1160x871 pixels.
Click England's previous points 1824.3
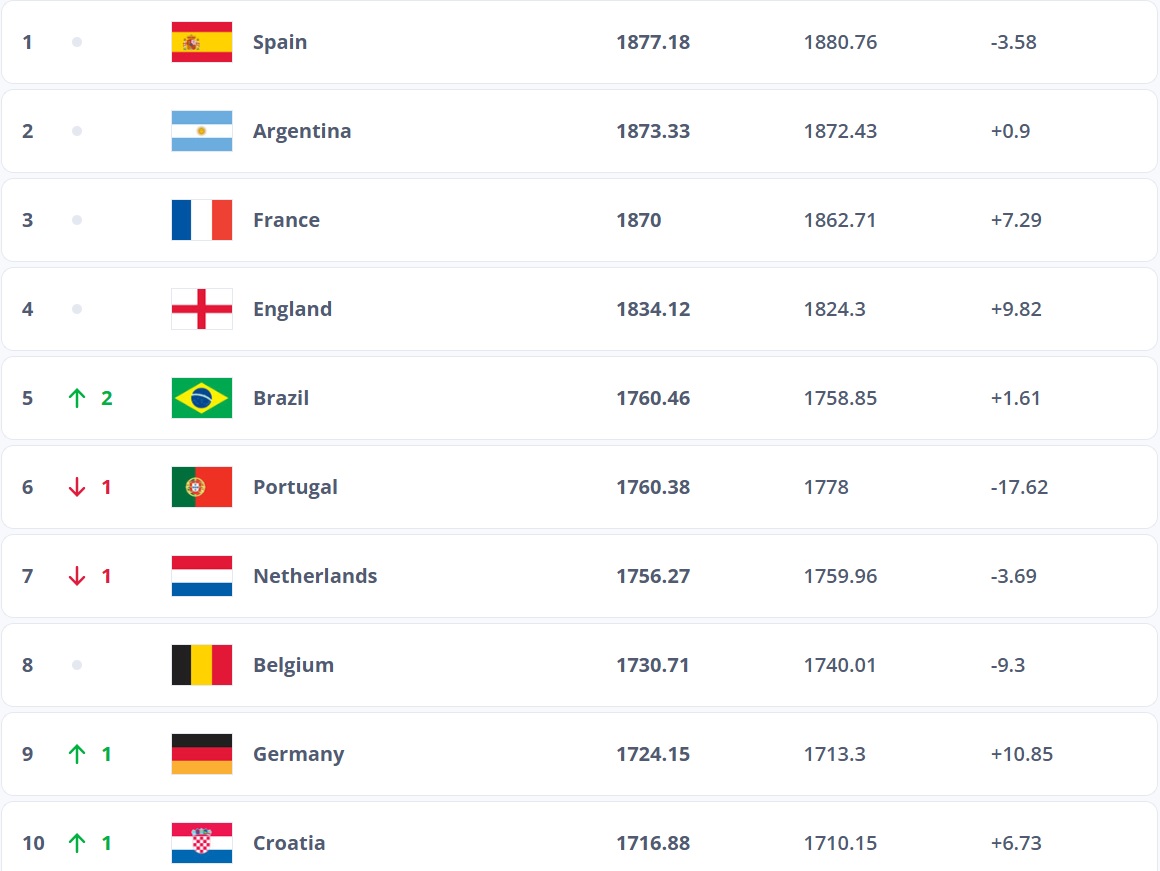pyautogui.click(x=835, y=309)
